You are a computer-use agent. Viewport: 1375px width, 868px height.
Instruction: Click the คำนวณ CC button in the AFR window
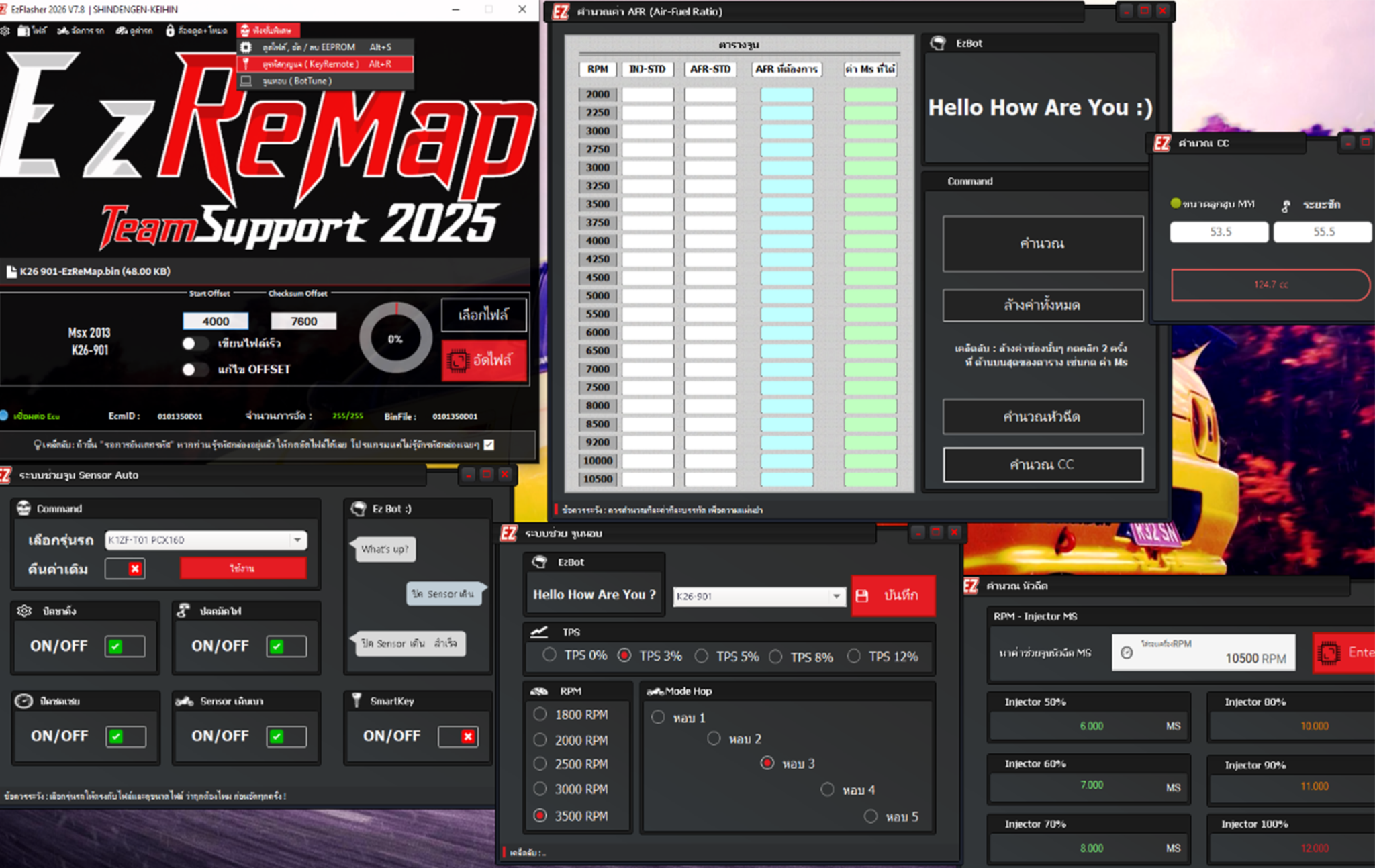pyautogui.click(x=1043, y=465)
